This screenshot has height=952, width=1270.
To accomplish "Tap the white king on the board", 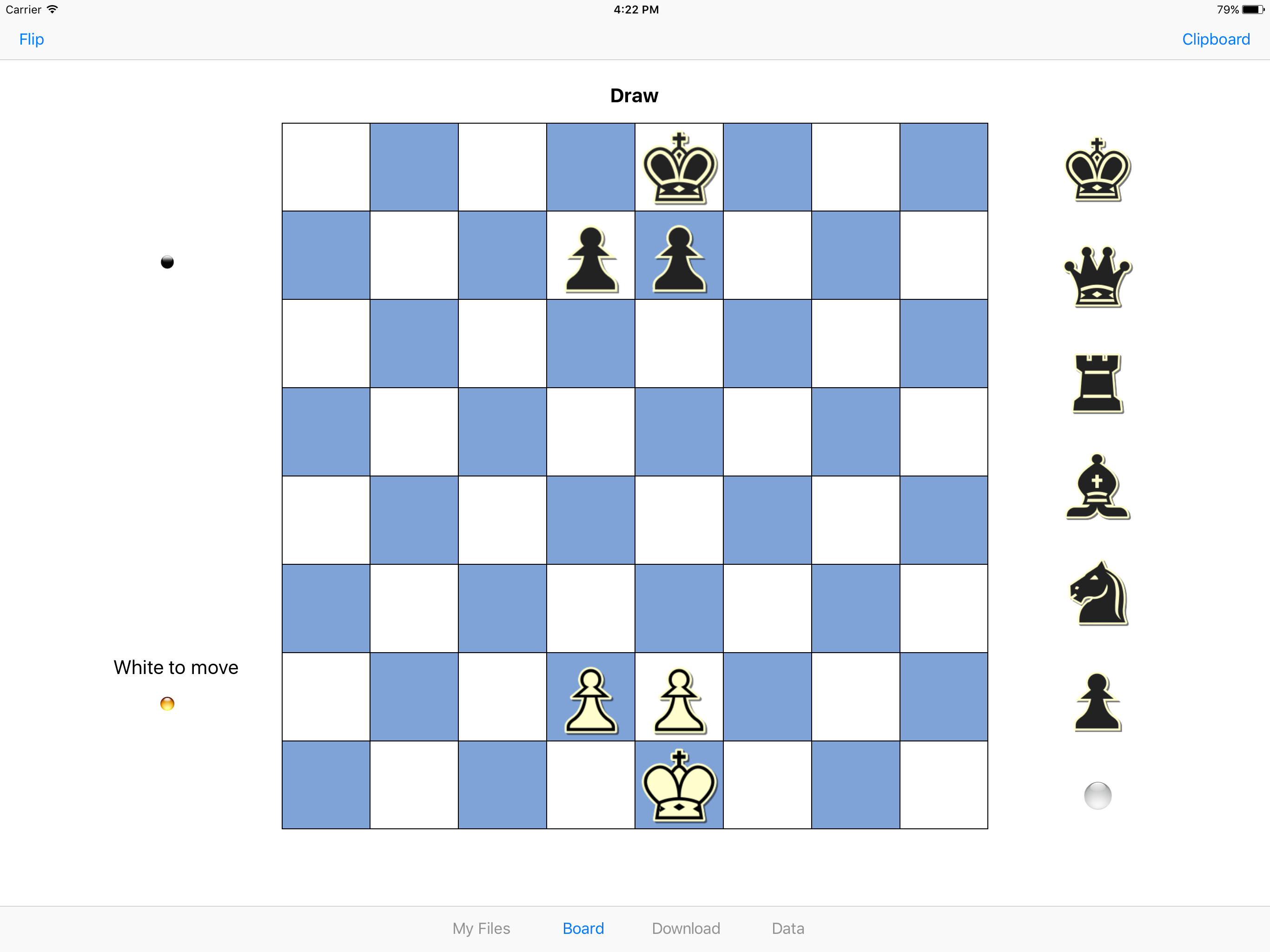I will point(679,786).
